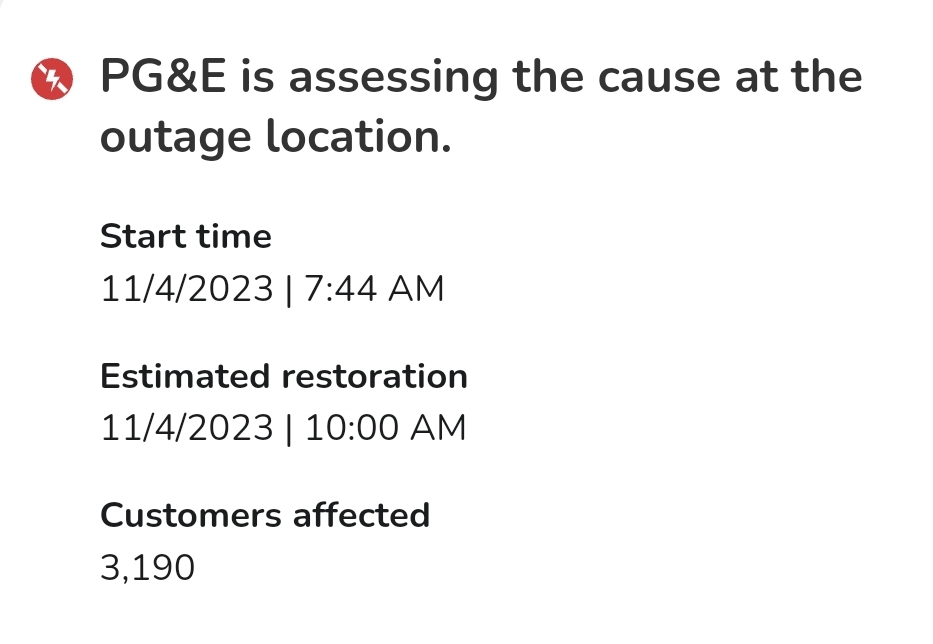This screenshot has height=644, width=933.
Task: Click the word 'location.' in the heading
Action: [x=359, y=136]
